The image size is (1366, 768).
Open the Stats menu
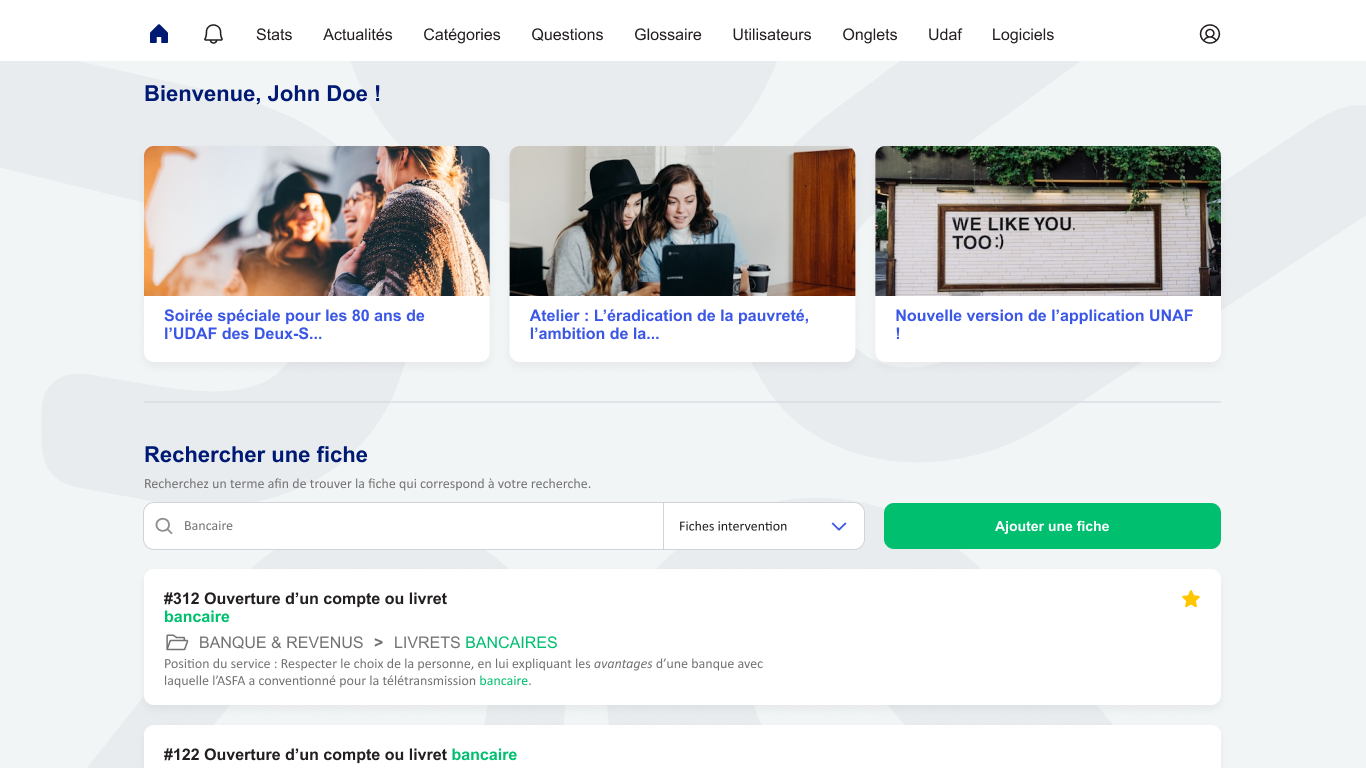coord(274,34)
